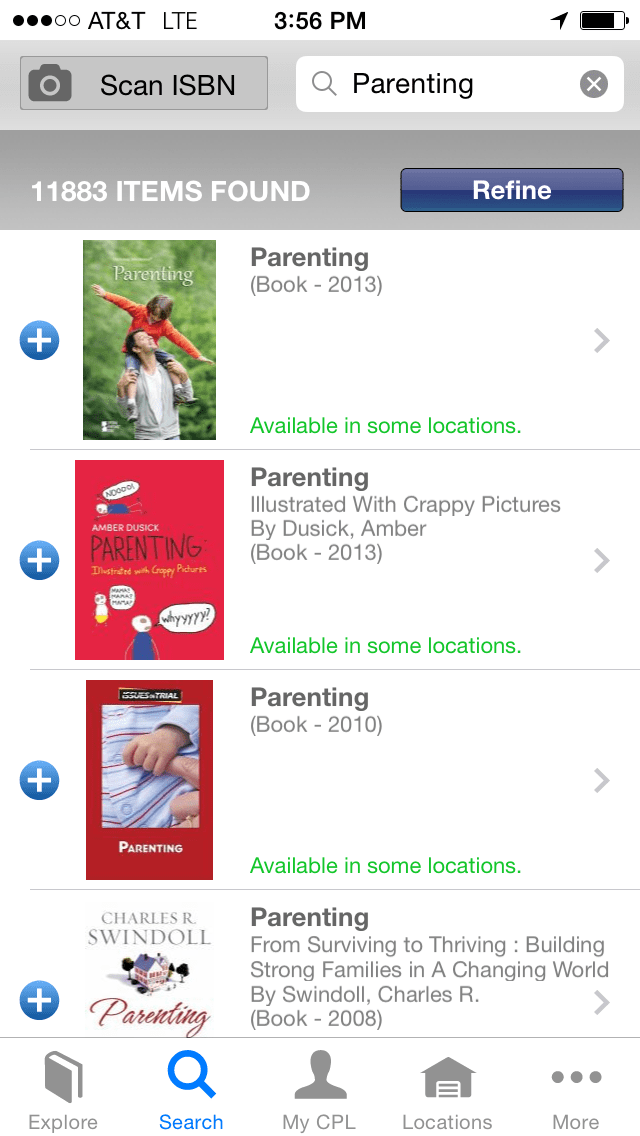Add the Parenting 2010 book to list

coord(40,781)
